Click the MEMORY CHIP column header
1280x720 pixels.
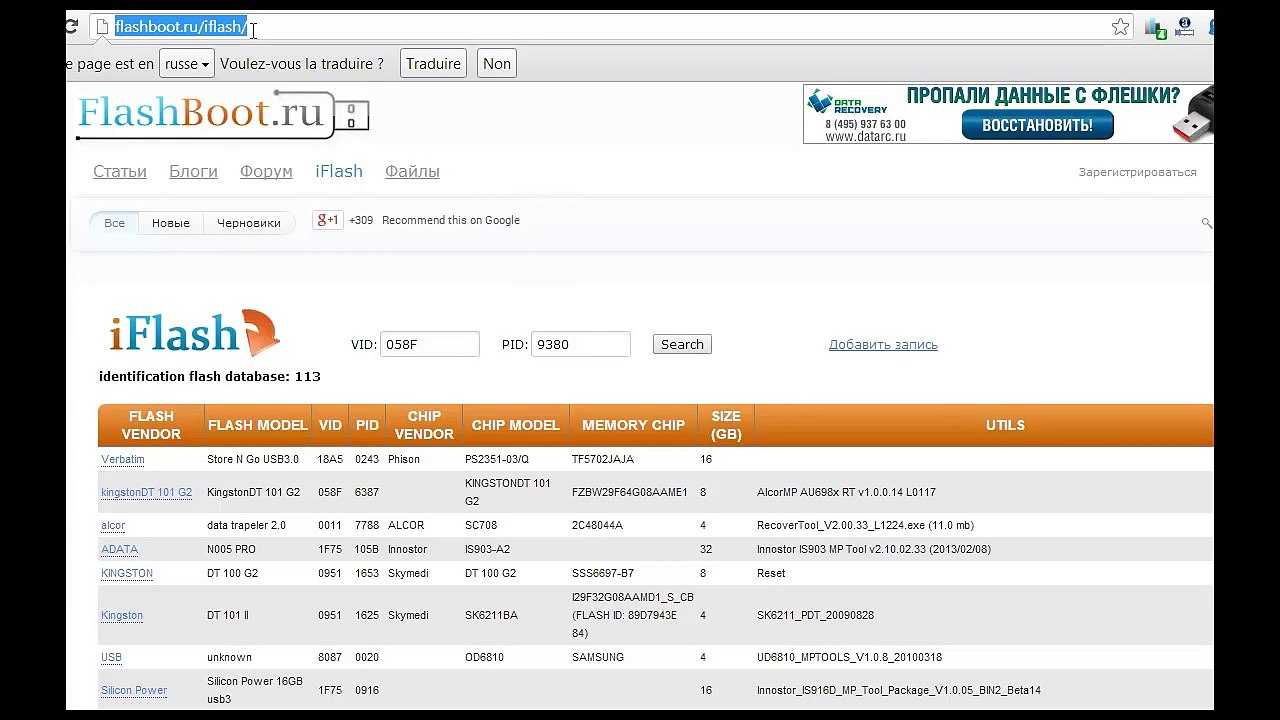click(x=633, y=425)
